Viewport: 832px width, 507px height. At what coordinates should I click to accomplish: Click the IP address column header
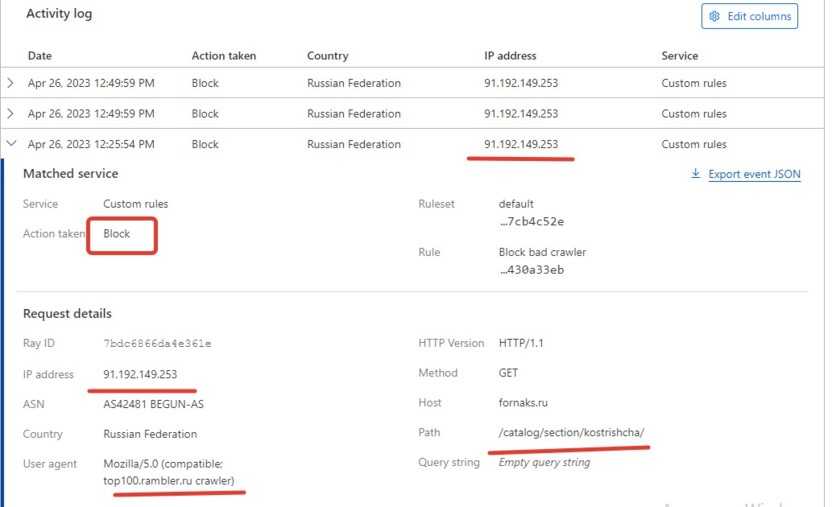tap(510, 56)
